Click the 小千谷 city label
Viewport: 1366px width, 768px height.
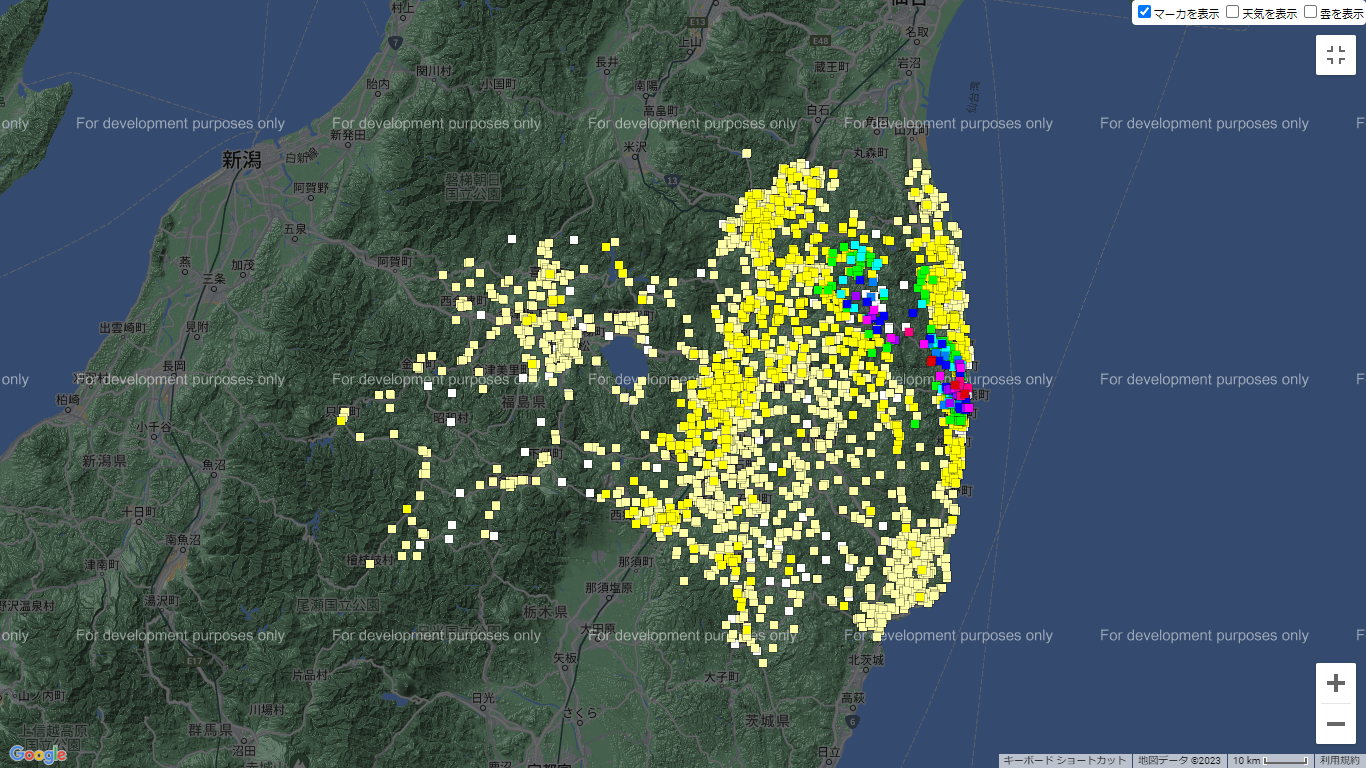coord(155,427)
